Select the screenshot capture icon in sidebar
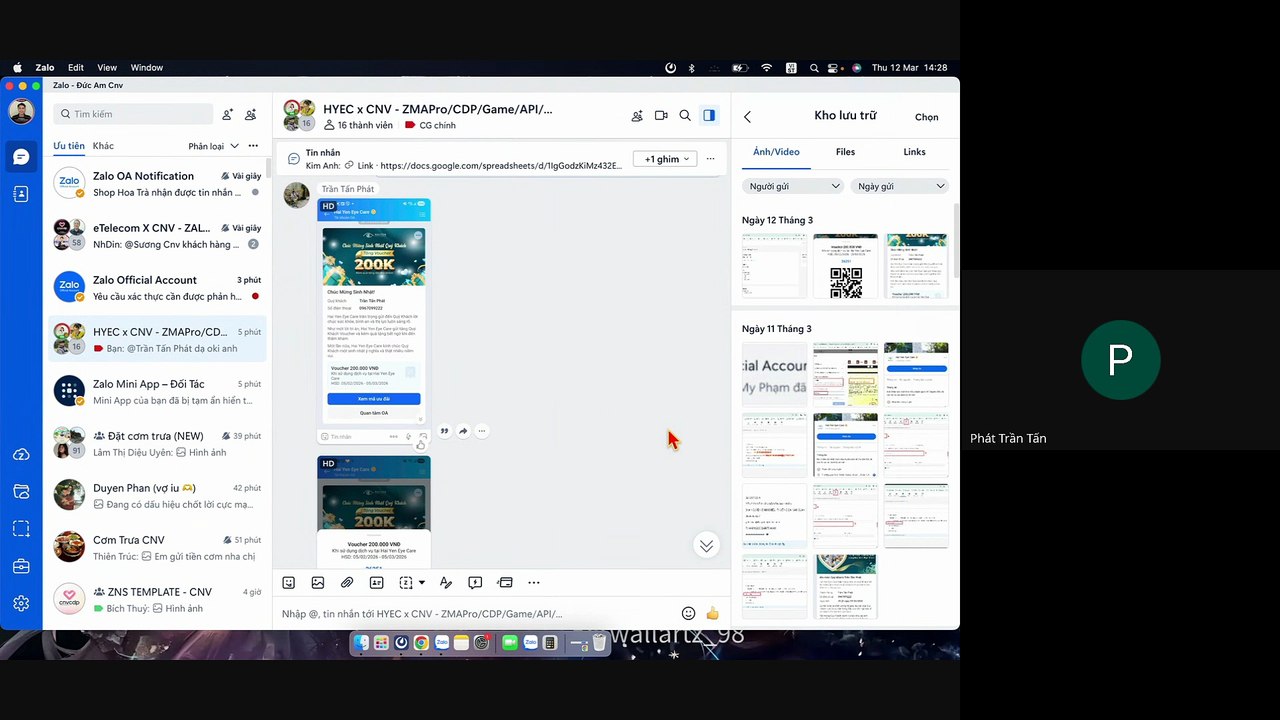This screenshot has width=1280, height=720. pyautogui.click(x=21, y=528)
